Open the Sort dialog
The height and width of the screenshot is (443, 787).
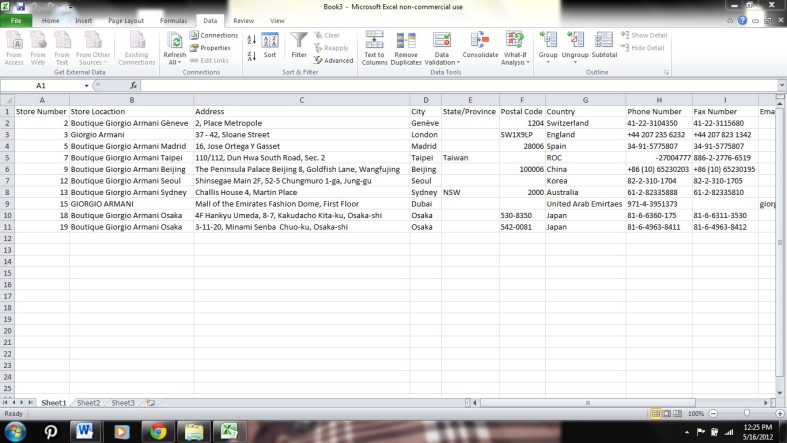pos(270,46)
